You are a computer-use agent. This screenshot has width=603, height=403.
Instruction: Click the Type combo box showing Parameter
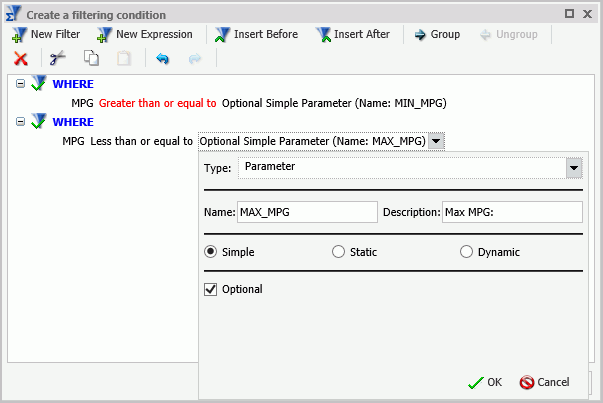coord(410,168)
